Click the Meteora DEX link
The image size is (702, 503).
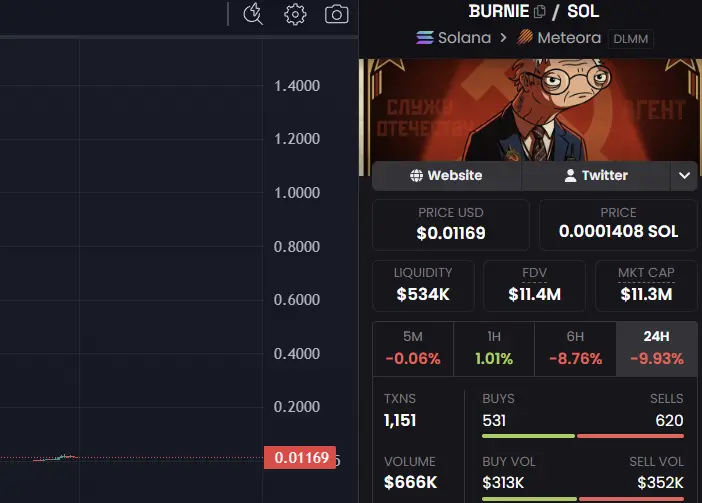pos(559,38)
